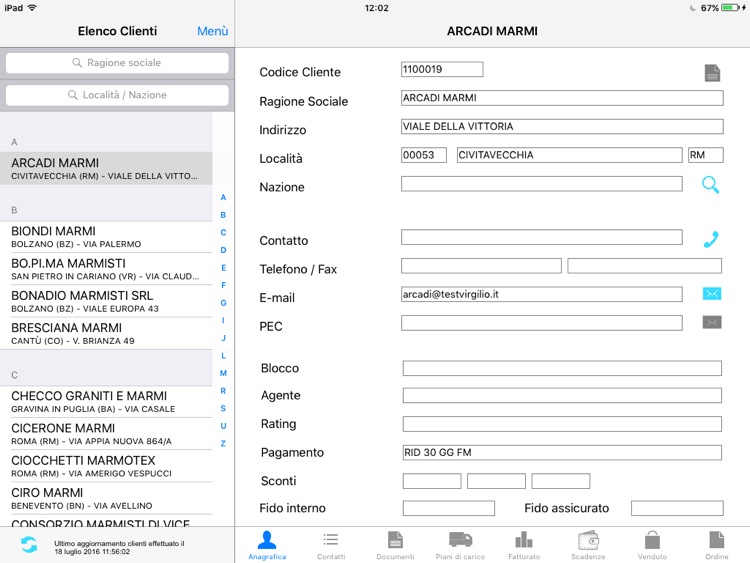The image size is (750, 563).
Task: Click the Pagamento field RID 30 GG FM
Action: 562,453
